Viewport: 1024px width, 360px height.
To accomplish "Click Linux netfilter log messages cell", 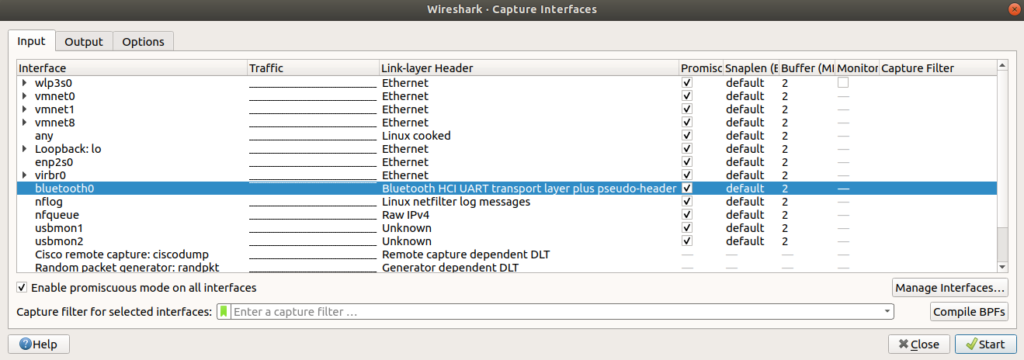I will (456, 201).
